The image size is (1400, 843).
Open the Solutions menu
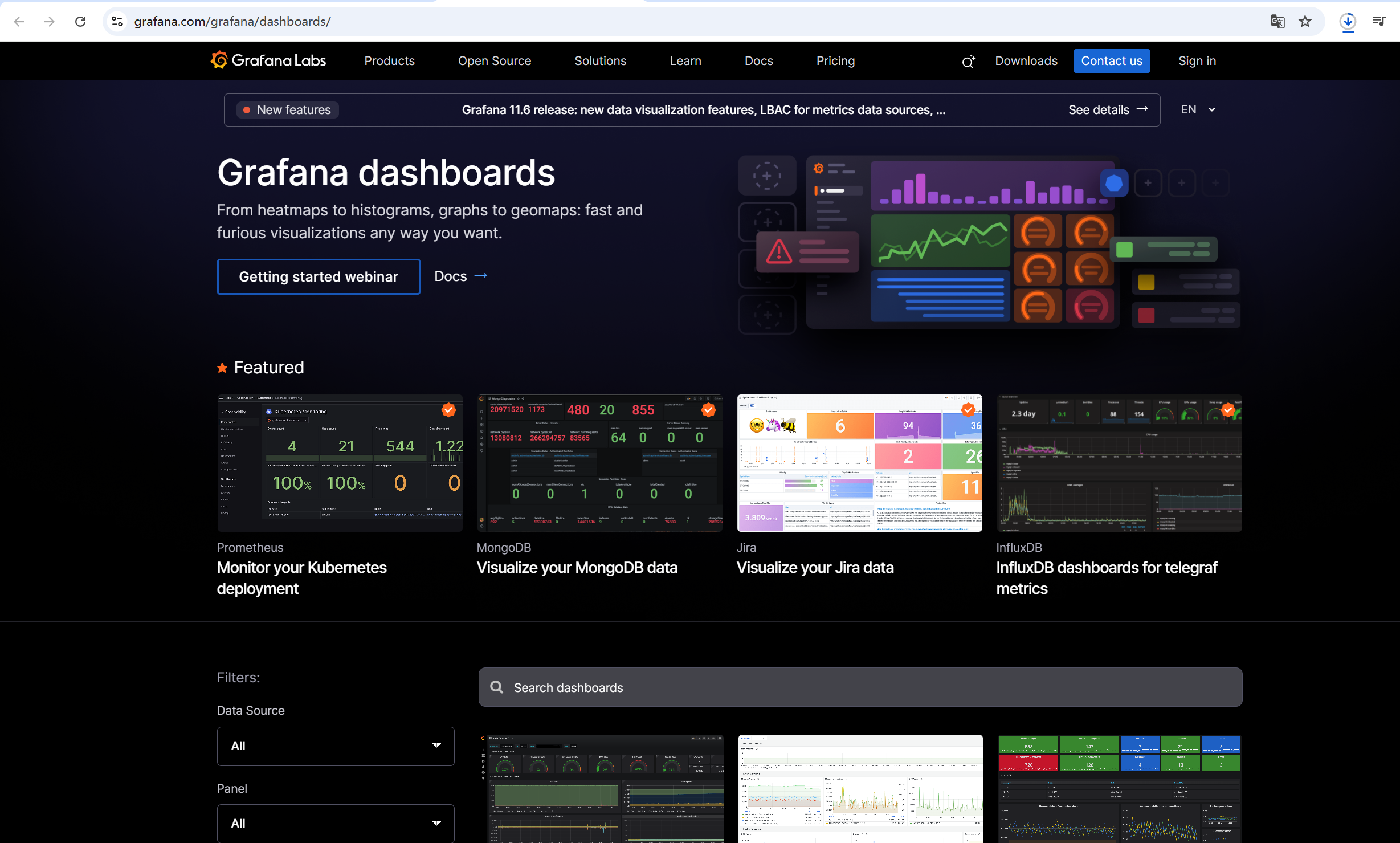[x=600, y=61]
